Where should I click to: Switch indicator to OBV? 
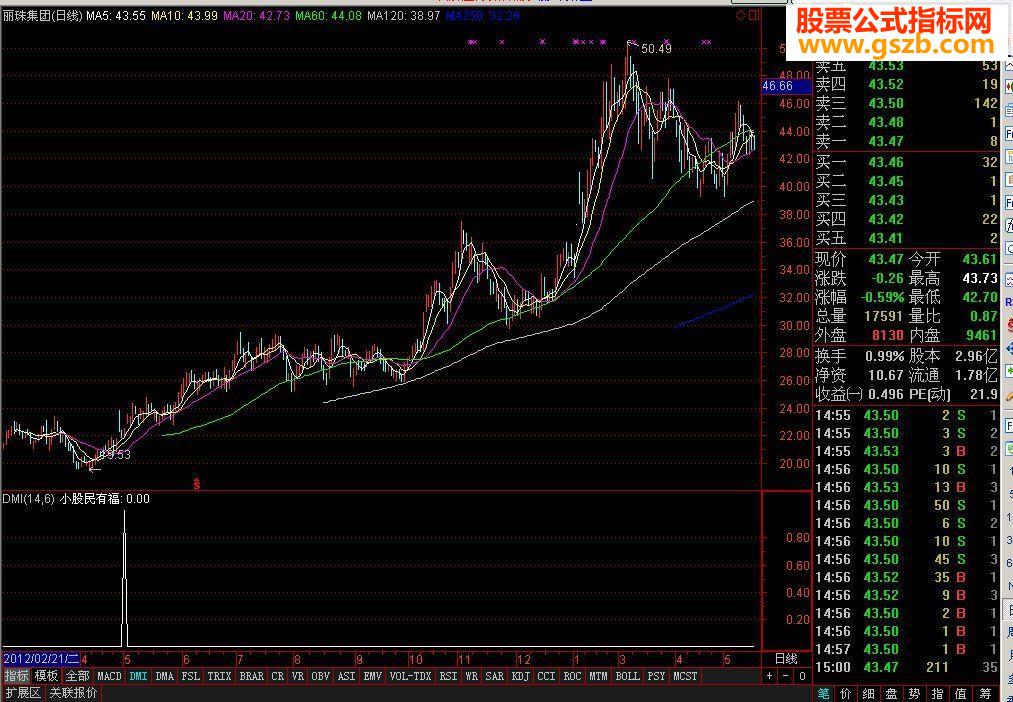click(x=320, y=676)
